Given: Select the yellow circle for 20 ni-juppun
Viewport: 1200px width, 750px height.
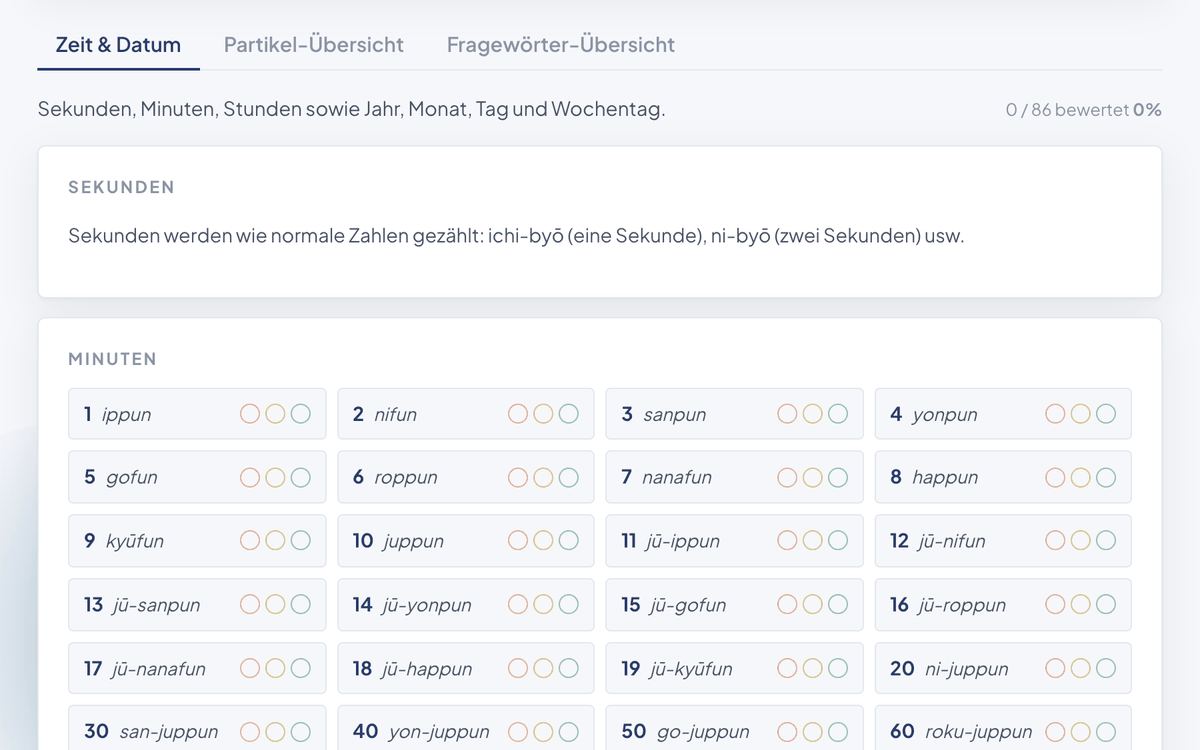Looking at the screenshot, I should pos(1080,668).
